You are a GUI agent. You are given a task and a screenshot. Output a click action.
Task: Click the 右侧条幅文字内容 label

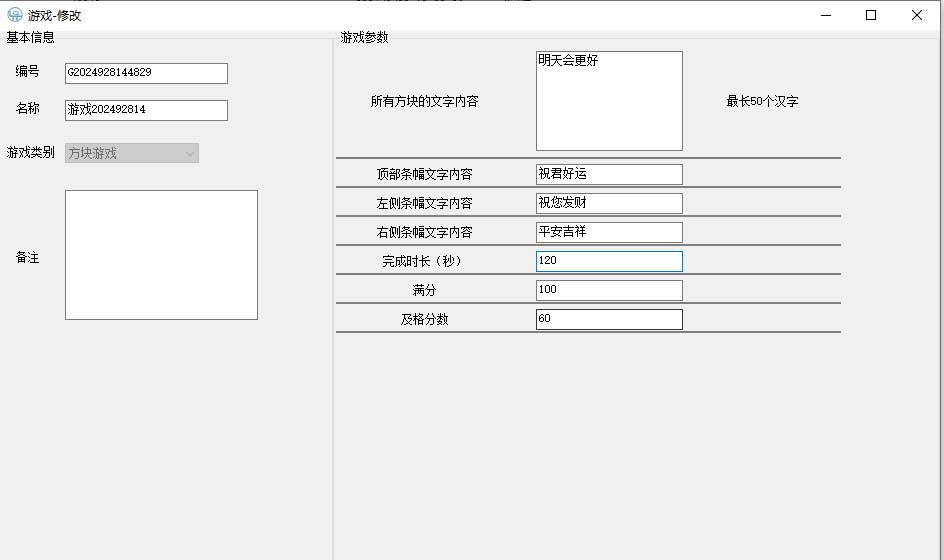pyautogui.click(x=424, y=232)
